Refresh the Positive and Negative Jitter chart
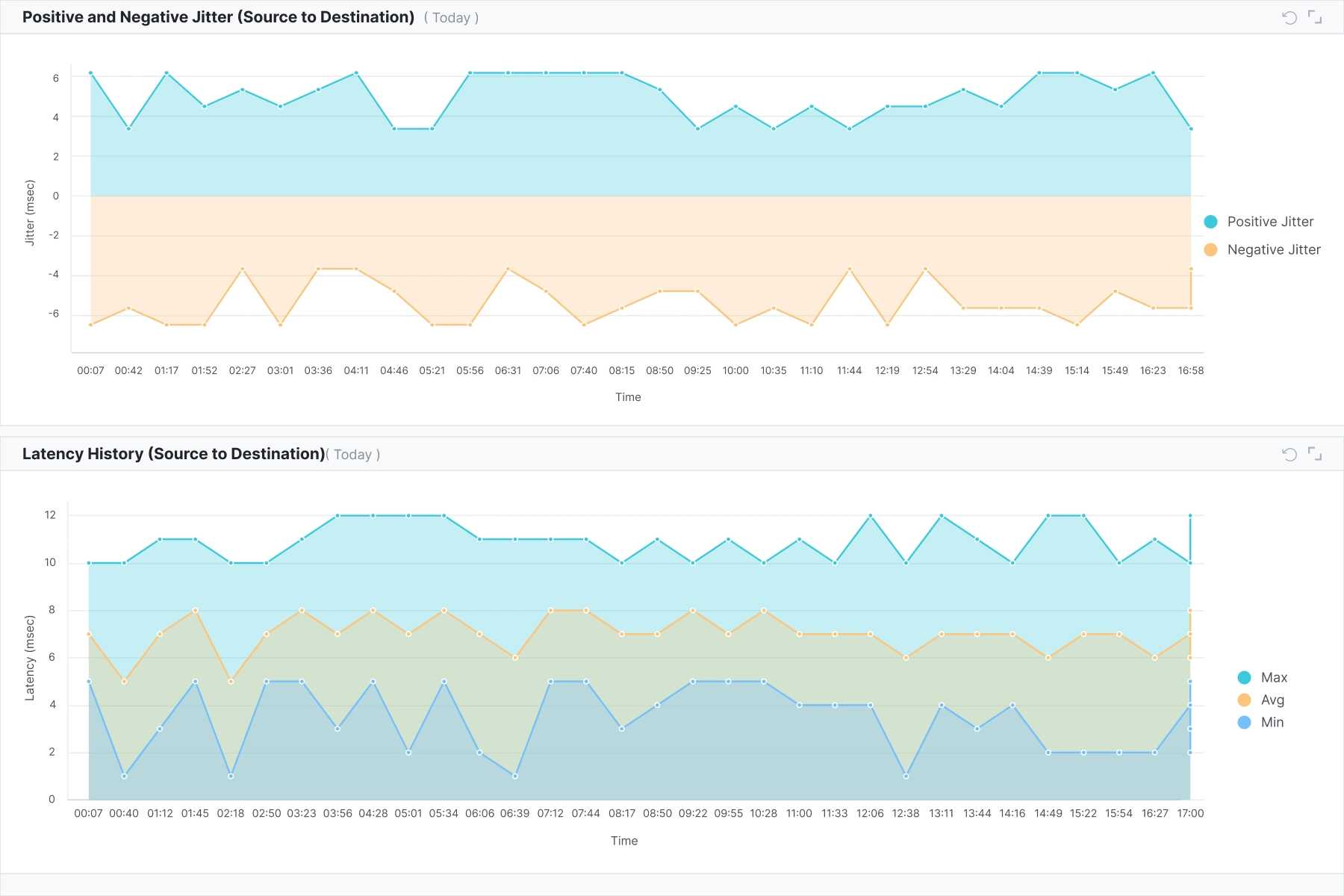The image size is (1344, 896). click(x=1289, y=17)
